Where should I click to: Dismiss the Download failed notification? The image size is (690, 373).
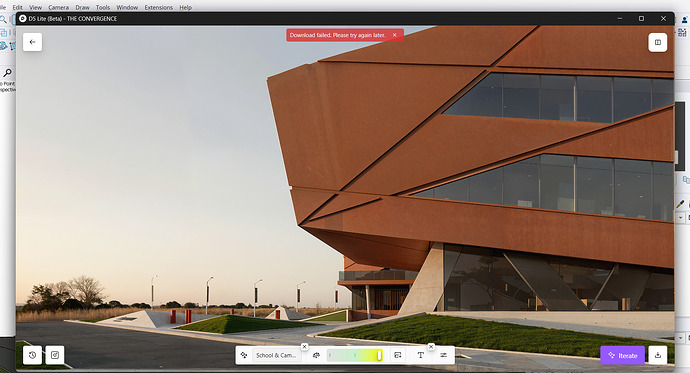pyautogui.click(x=395, y=35)
